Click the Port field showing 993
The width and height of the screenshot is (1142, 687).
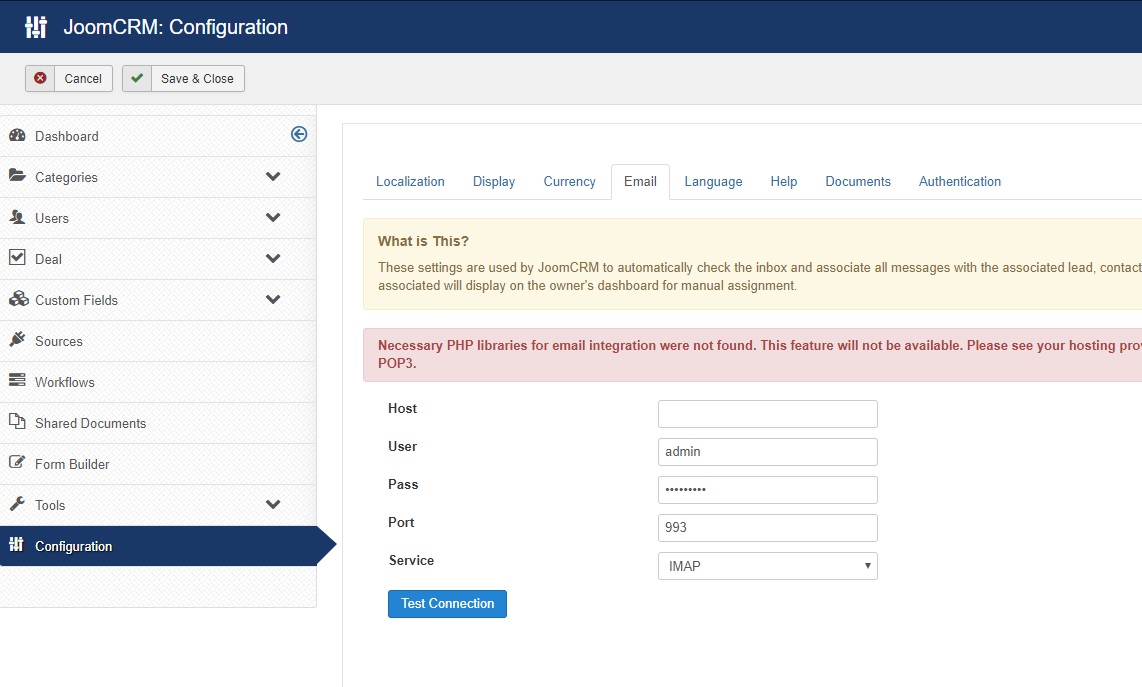click(x=768, y=527)
